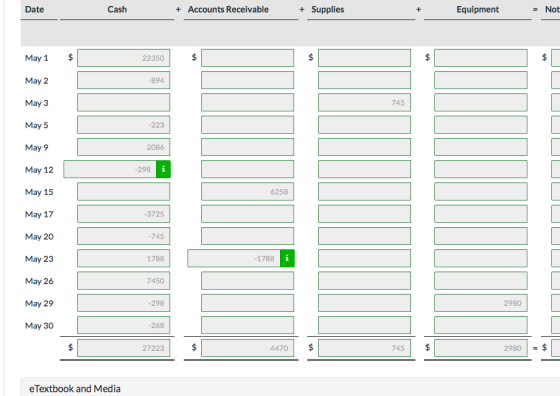Click the empty May 12 Accounts Receivable field
Image resolution: width=560 pixels, height=396 pixels.
pos(248,169)
